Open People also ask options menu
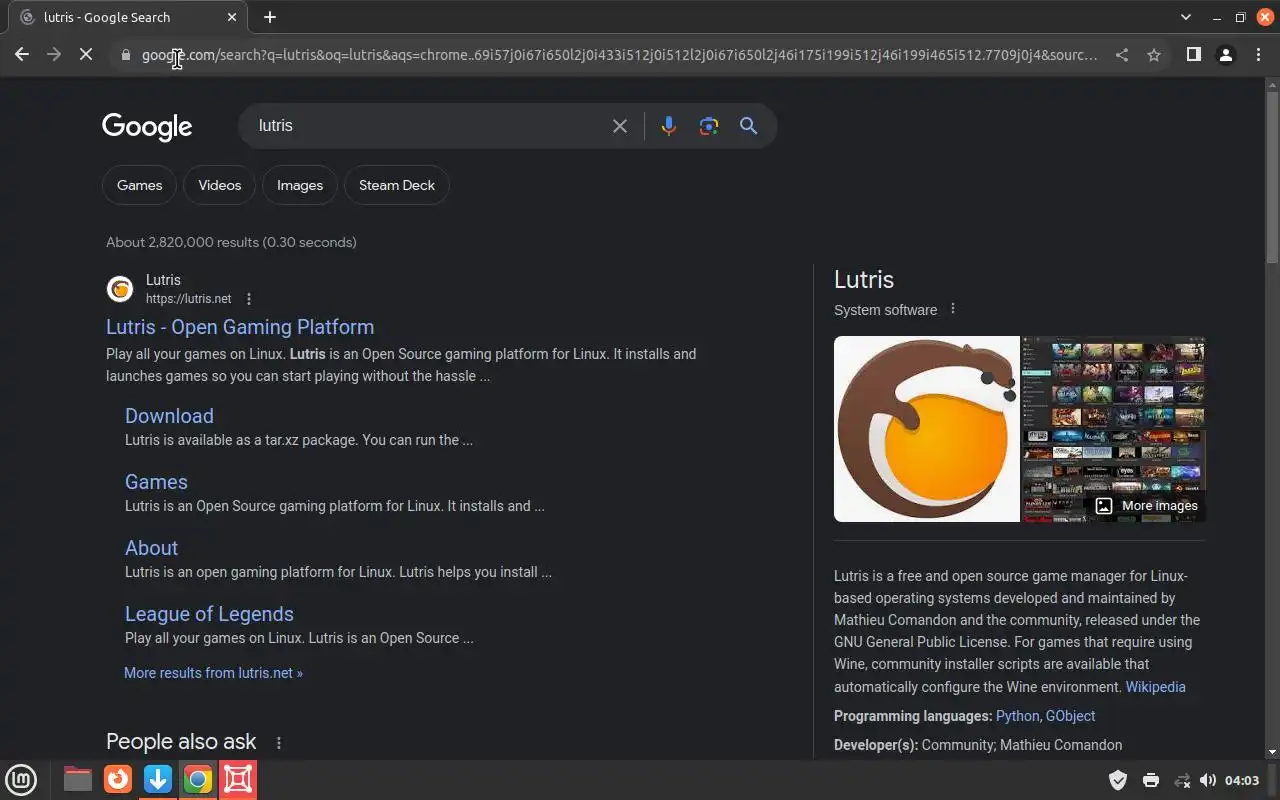The height and width of the screenshot is (800, 1280). click(279, 743)
